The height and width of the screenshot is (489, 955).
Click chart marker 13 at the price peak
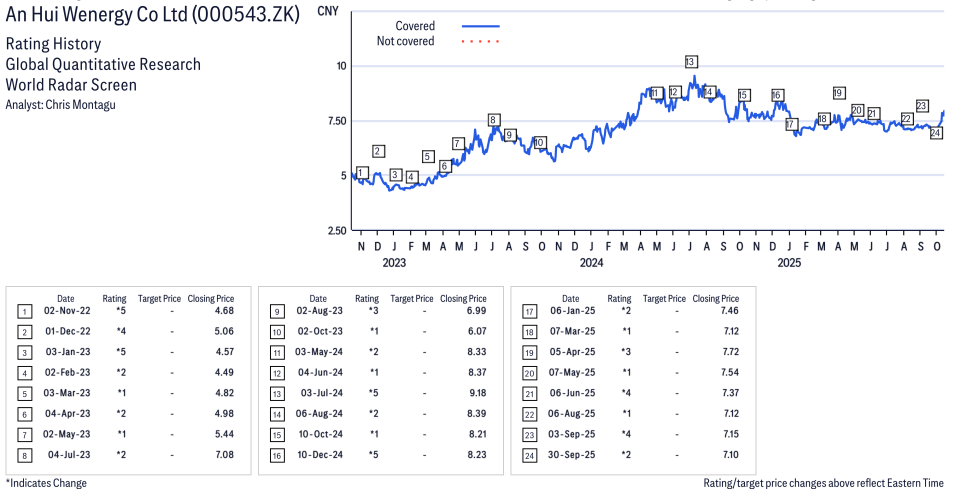tap(690, 62)
